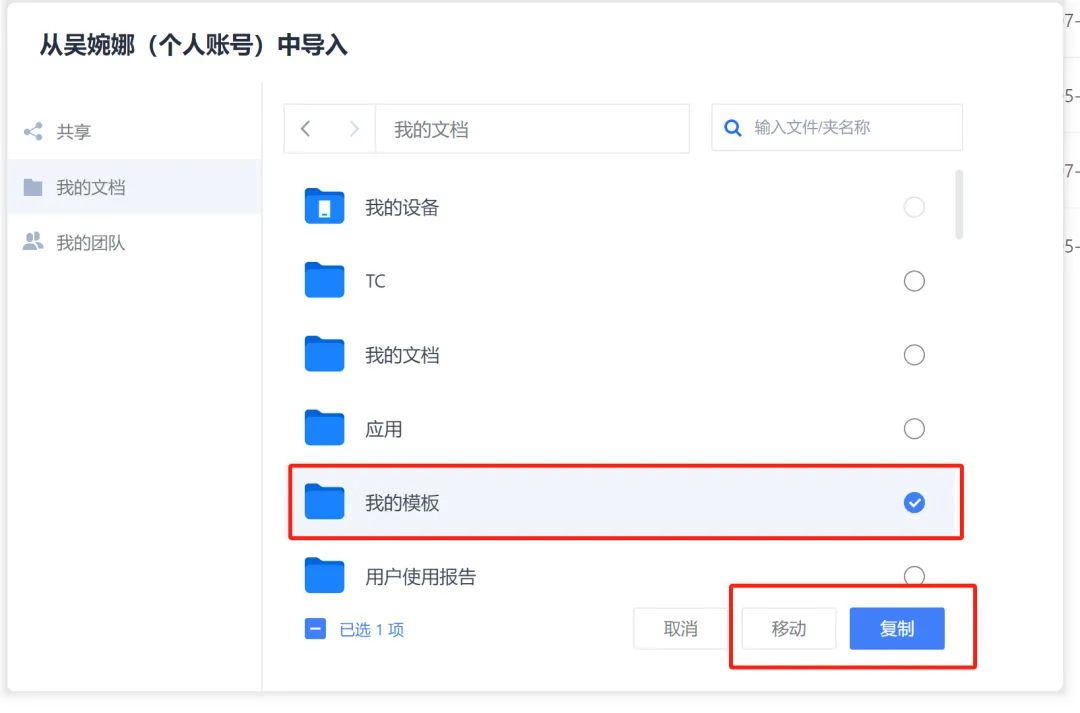Screen dimensions: 1080x713
Task: Click the 我的设备 device folder icon
Action: (324, 207)
